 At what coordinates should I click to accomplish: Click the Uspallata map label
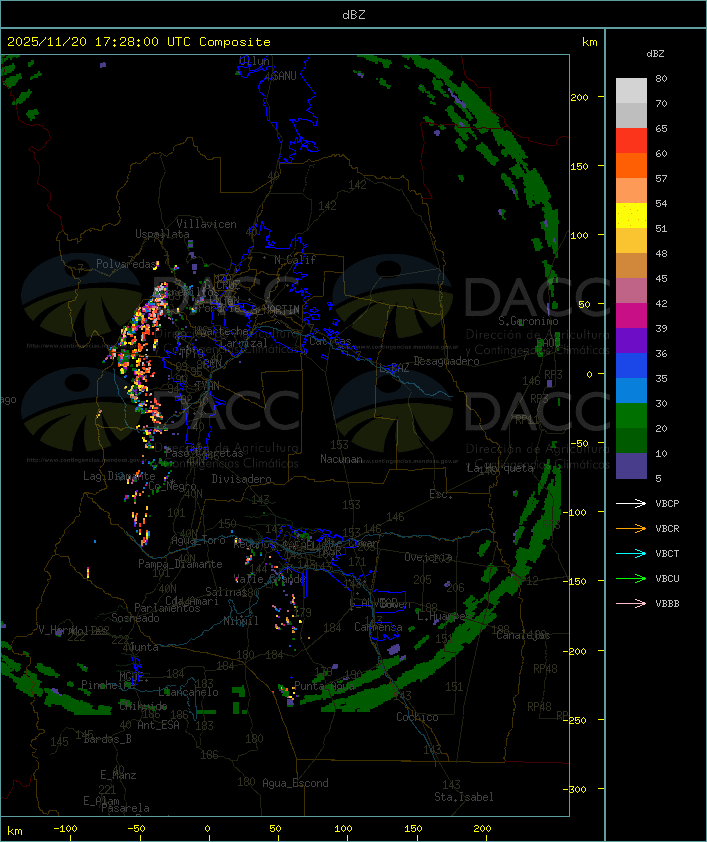(x=162, y=234)
